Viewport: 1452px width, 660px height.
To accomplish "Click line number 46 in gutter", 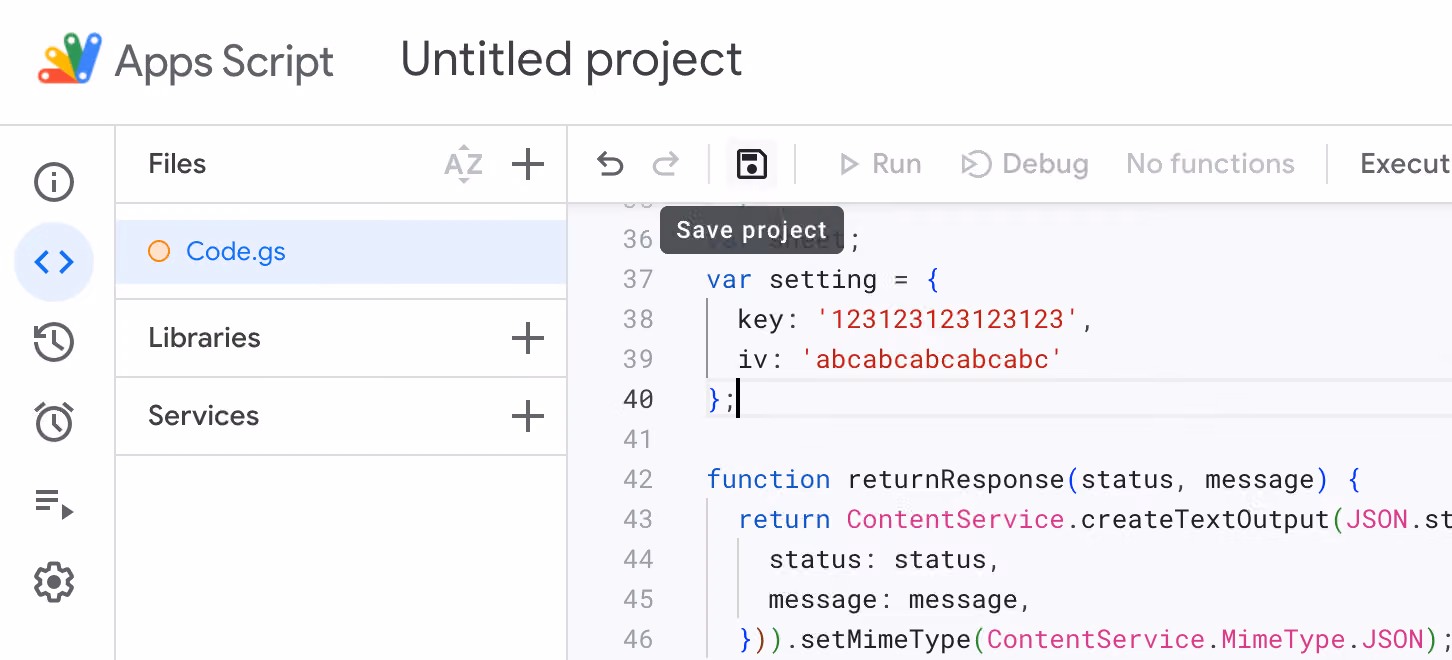I will pyautogui.click(x=638, y=639).
